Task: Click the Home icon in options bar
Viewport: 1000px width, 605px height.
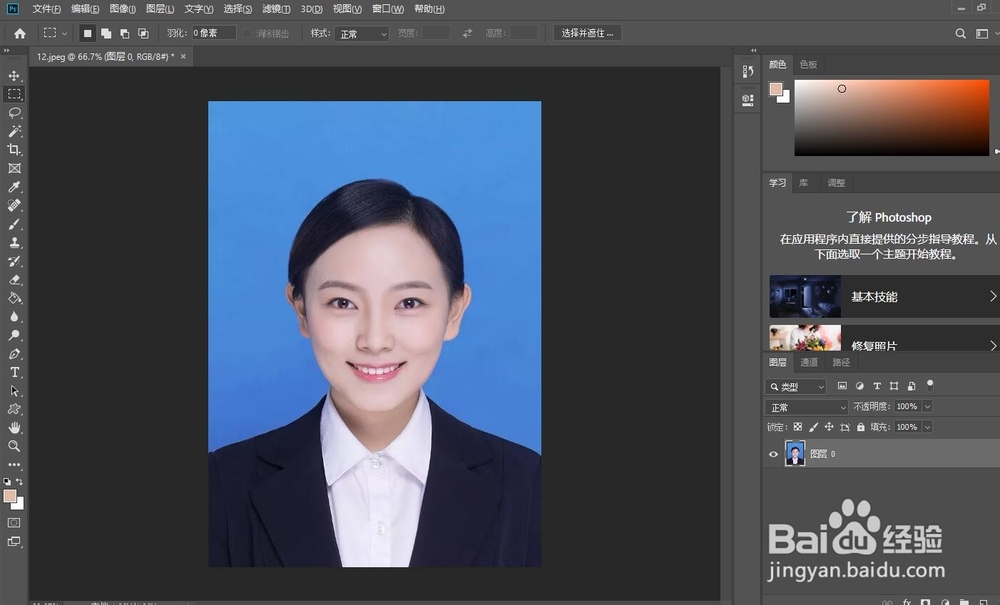Action: (19, 33)
